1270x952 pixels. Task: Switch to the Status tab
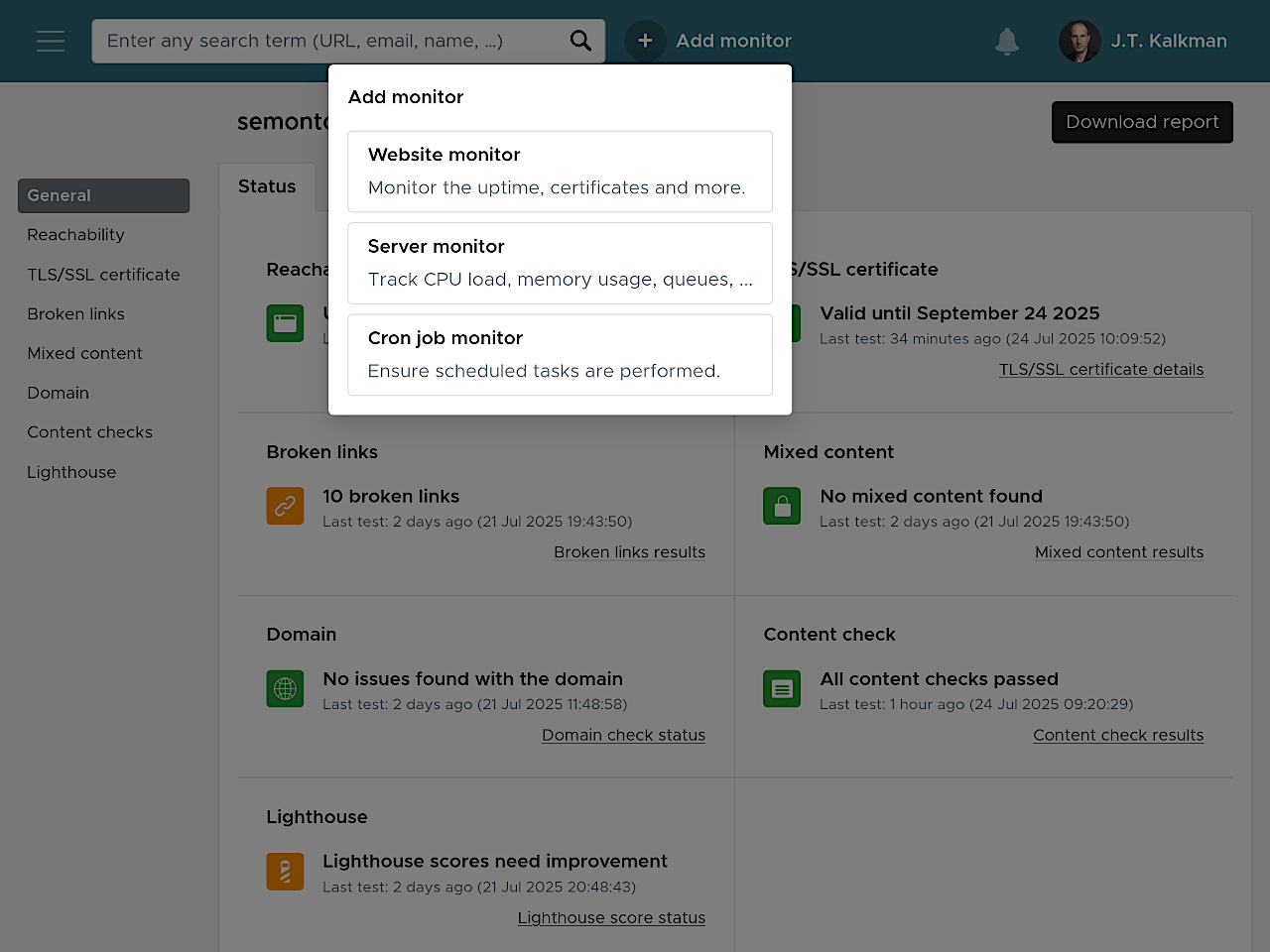tap(267, 186)
